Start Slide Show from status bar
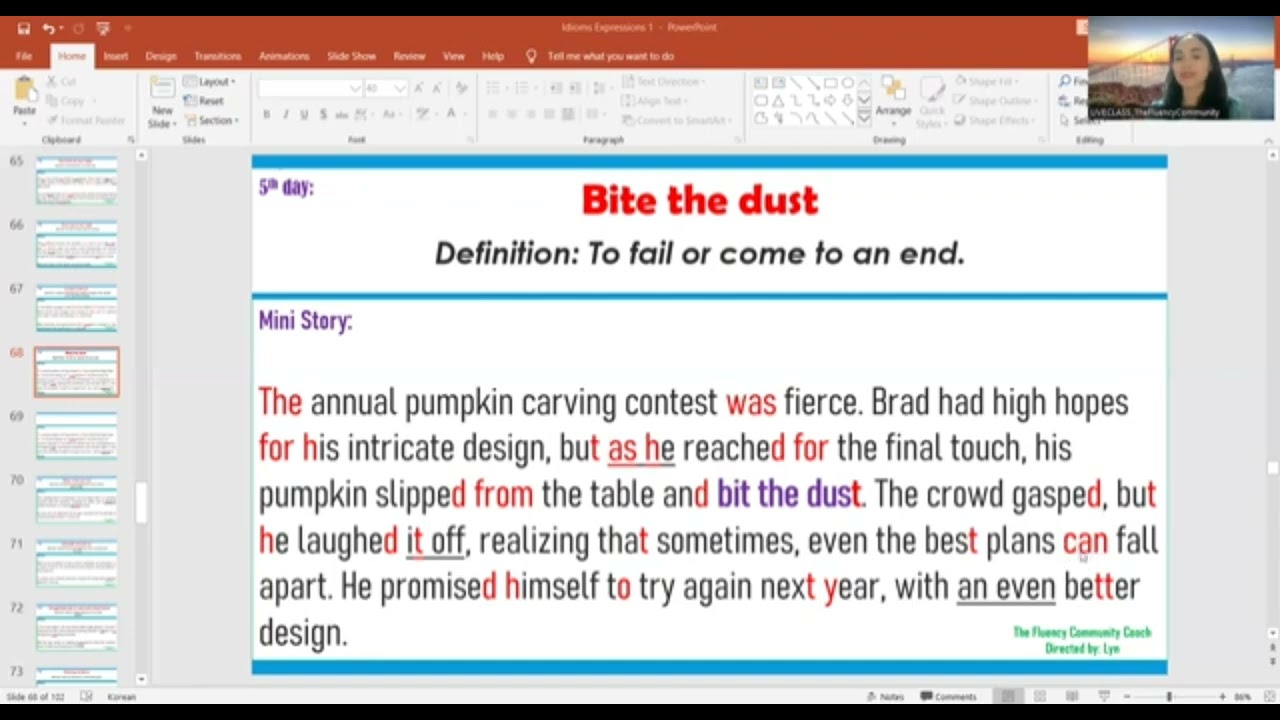 [x=1104, y=696]
